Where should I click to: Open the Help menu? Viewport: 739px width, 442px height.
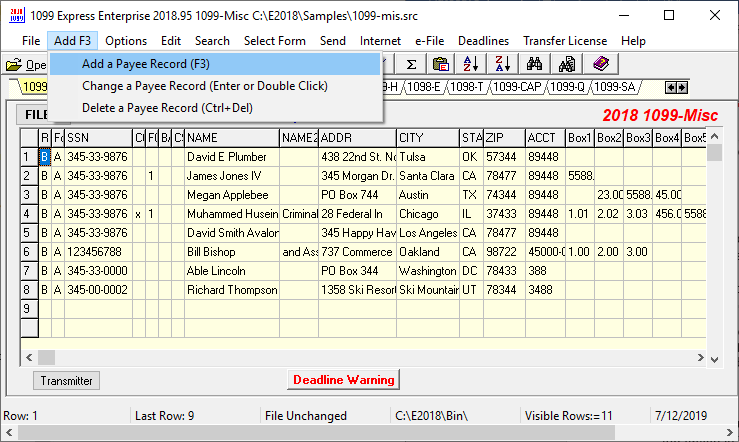click(x=633, y=41)
